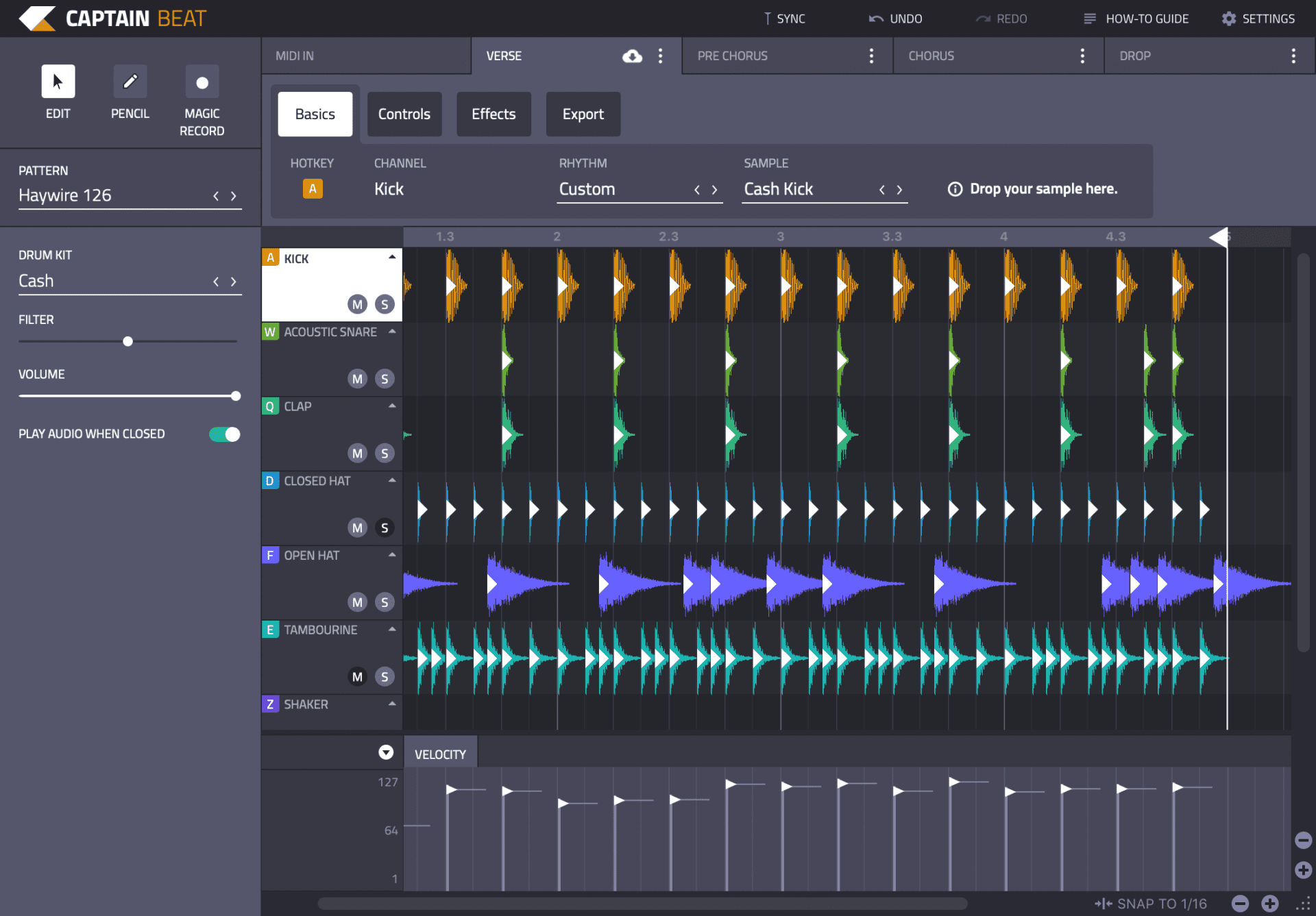Enable Play Audio When Closed
Image resolution: width=1316 pixels, height=916 pixels.
(x=224, y=434)
